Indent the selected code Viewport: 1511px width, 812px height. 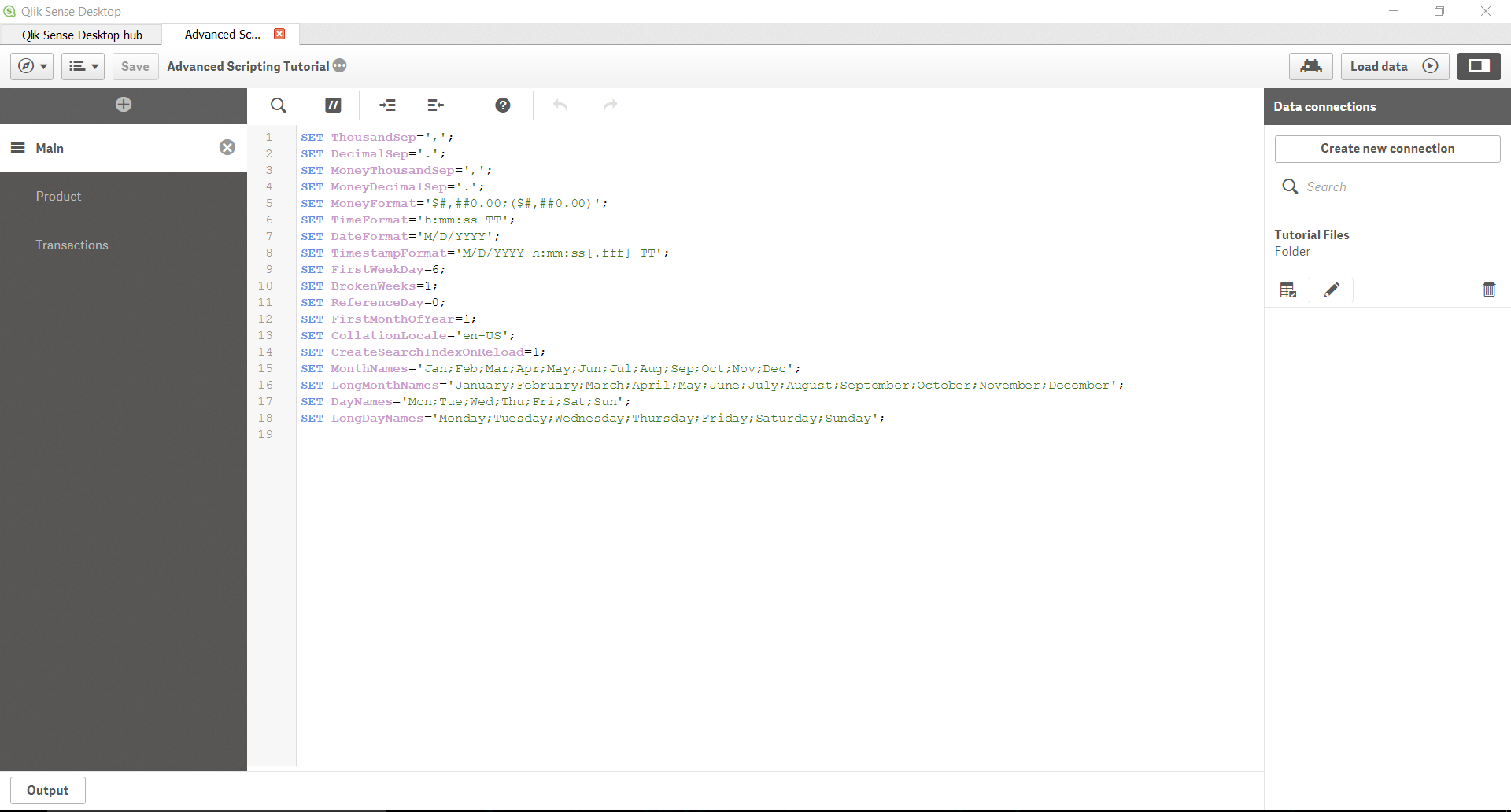point(387,105)
